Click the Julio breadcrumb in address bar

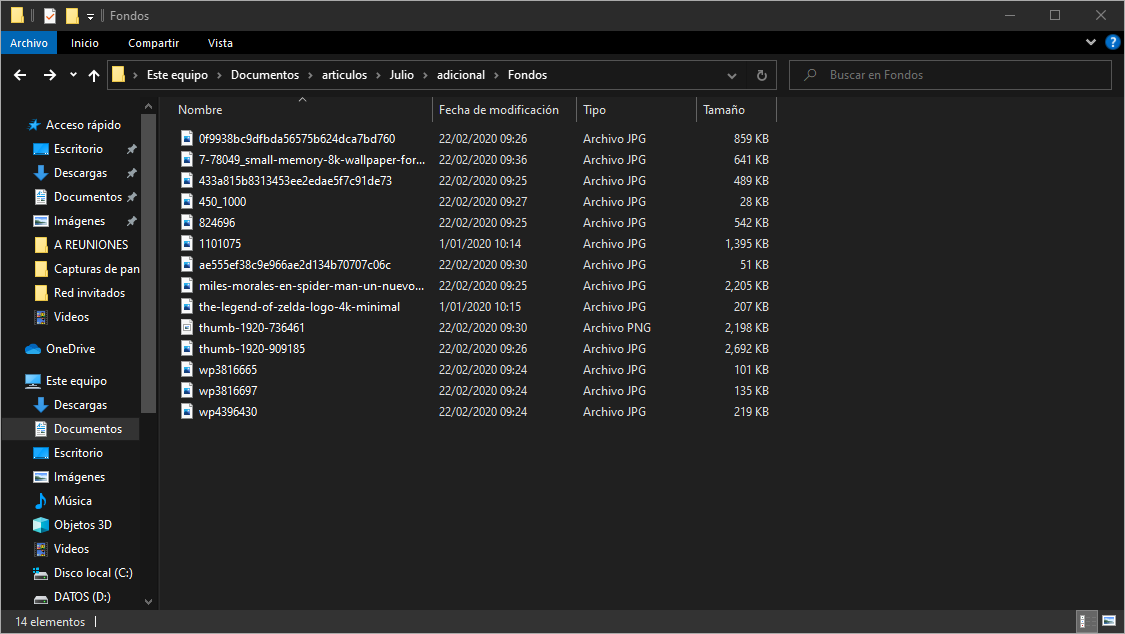(x=401, y=75)
